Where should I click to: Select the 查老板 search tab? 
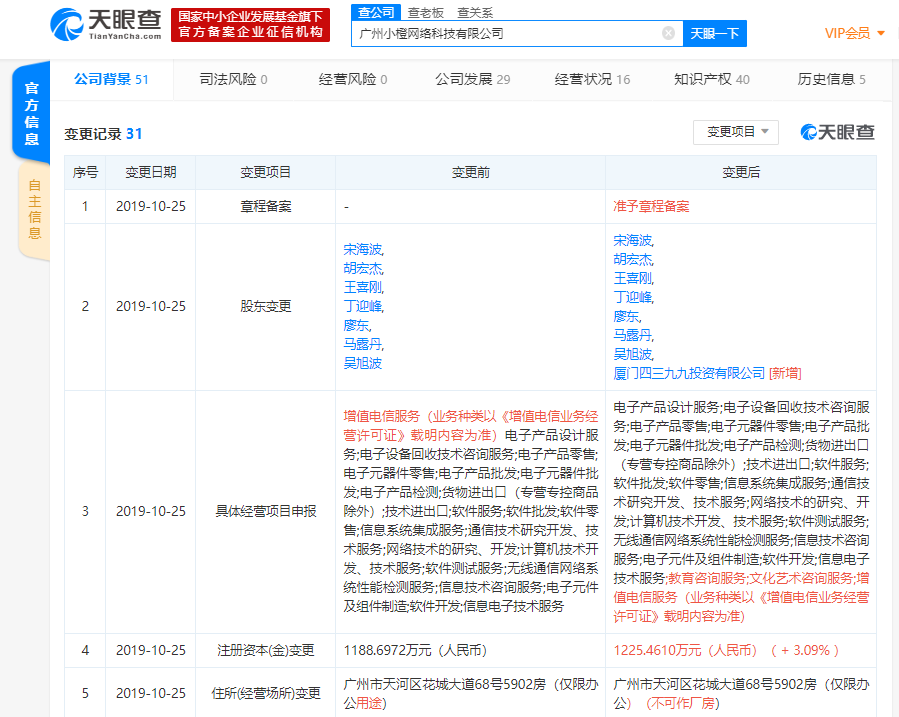coord(425,13)
